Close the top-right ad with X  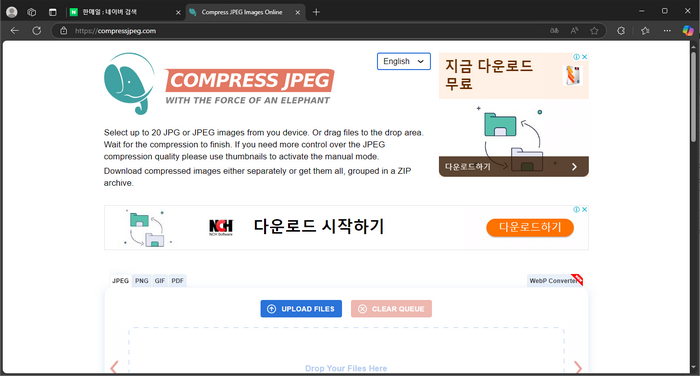(584, 57)
